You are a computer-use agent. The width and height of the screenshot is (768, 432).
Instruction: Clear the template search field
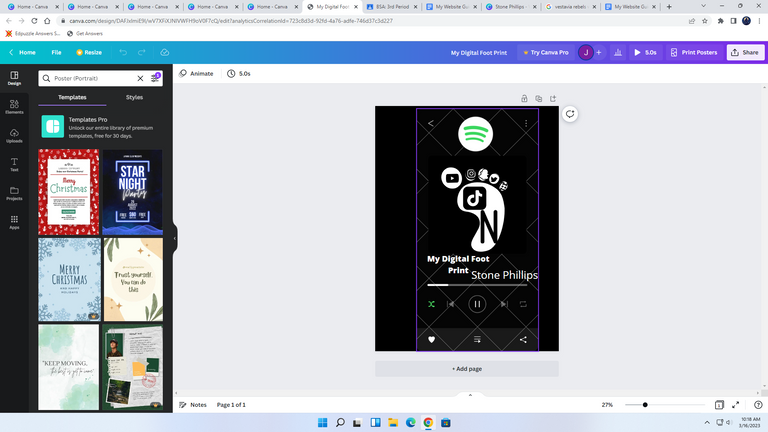click(x=140, y=78)
